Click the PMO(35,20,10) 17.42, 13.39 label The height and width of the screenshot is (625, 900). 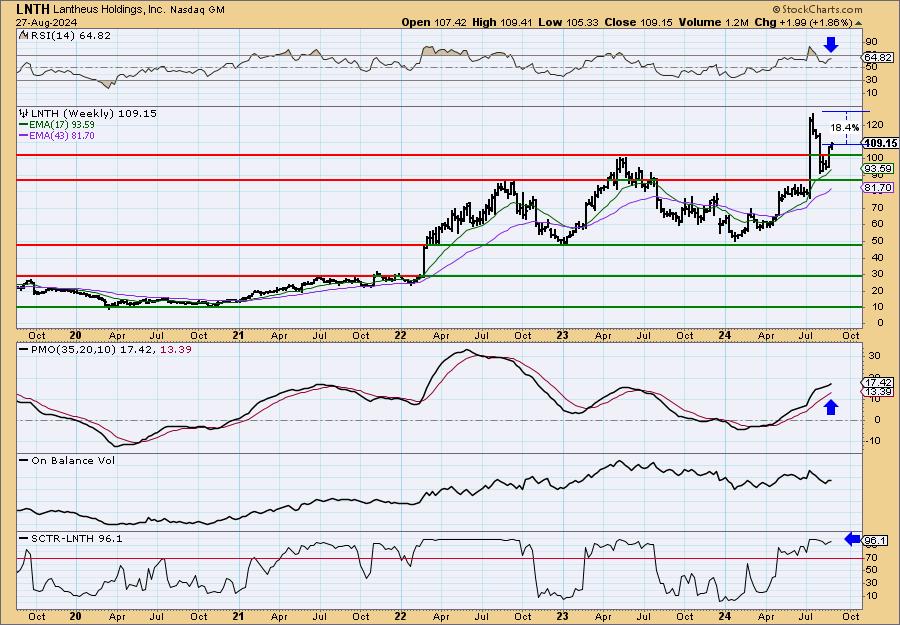111,350
